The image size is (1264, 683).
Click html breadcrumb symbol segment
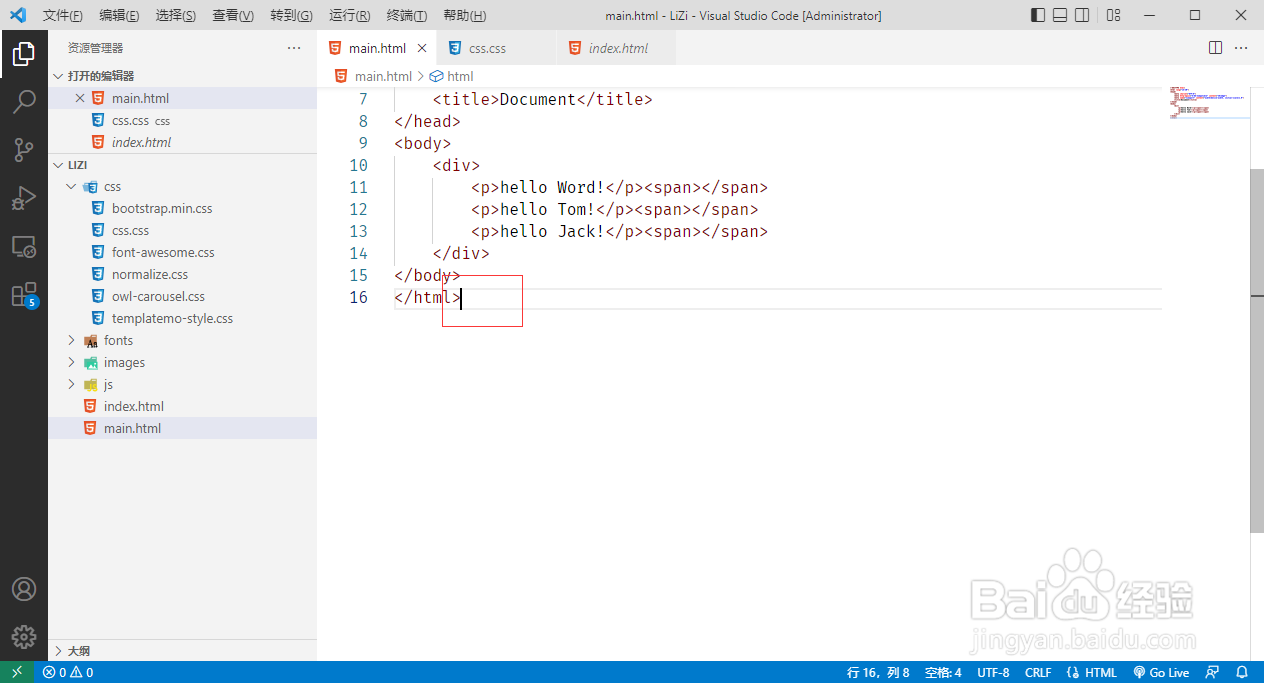(460, 76)
